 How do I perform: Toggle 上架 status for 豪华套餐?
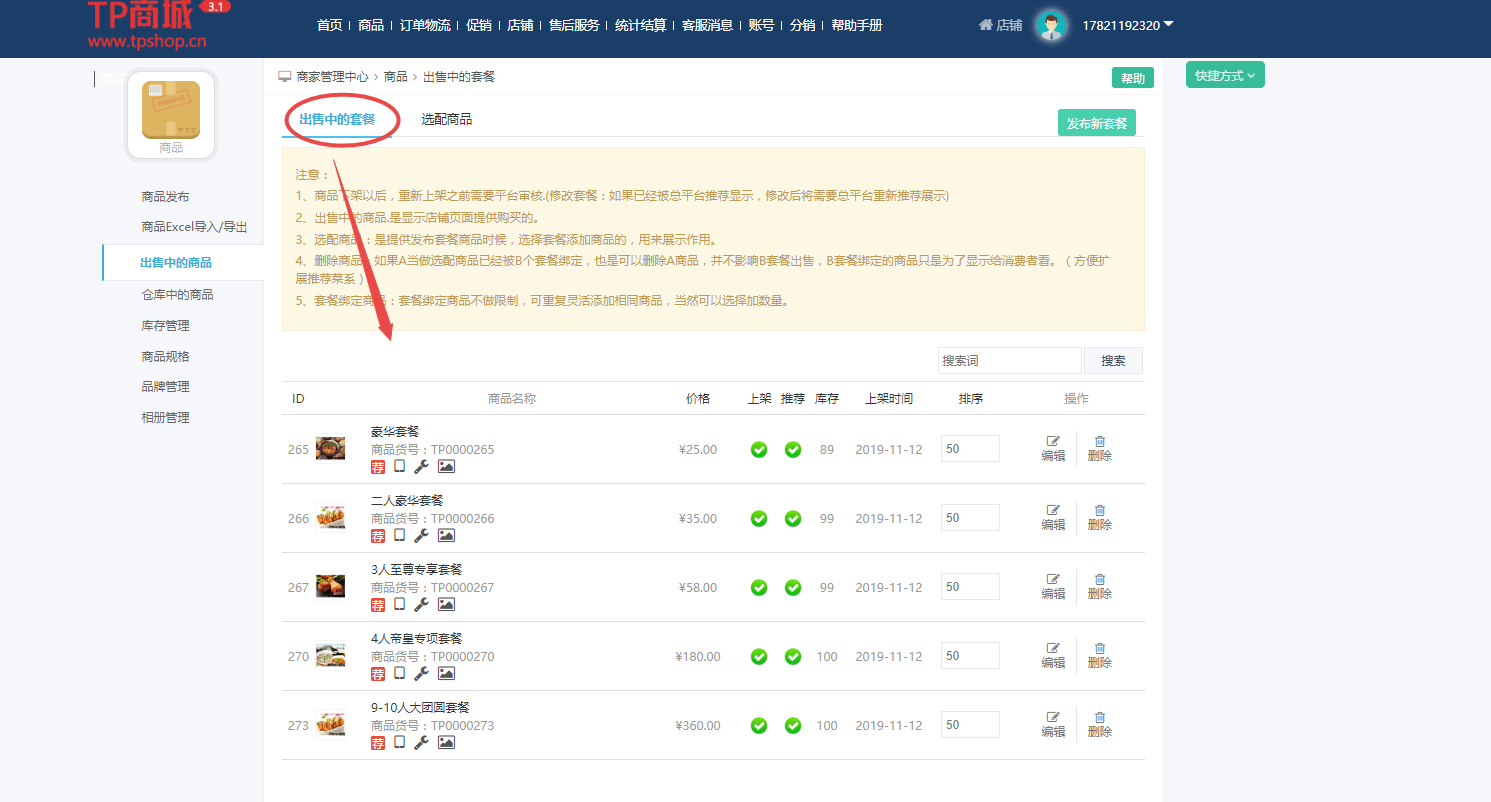click(759, 450)
